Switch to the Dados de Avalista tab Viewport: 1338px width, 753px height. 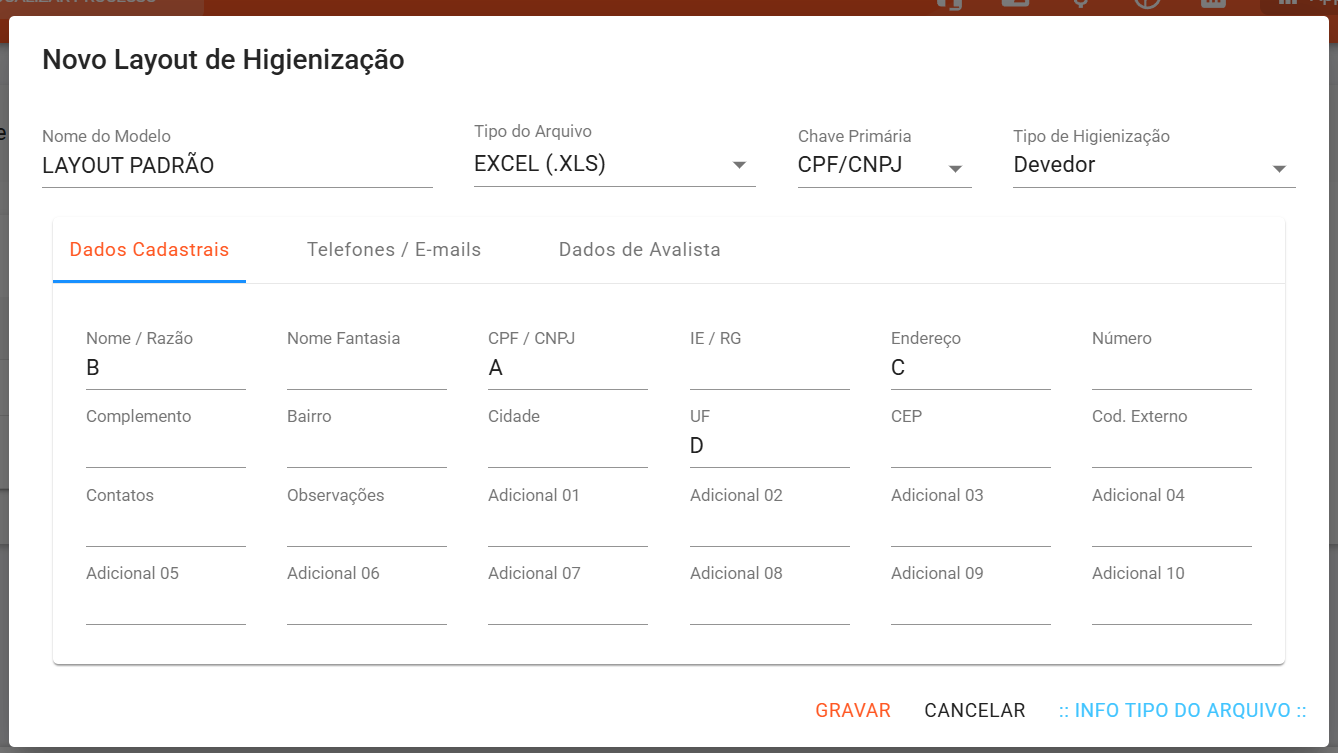pyautogui.click(x=640, y=250)
